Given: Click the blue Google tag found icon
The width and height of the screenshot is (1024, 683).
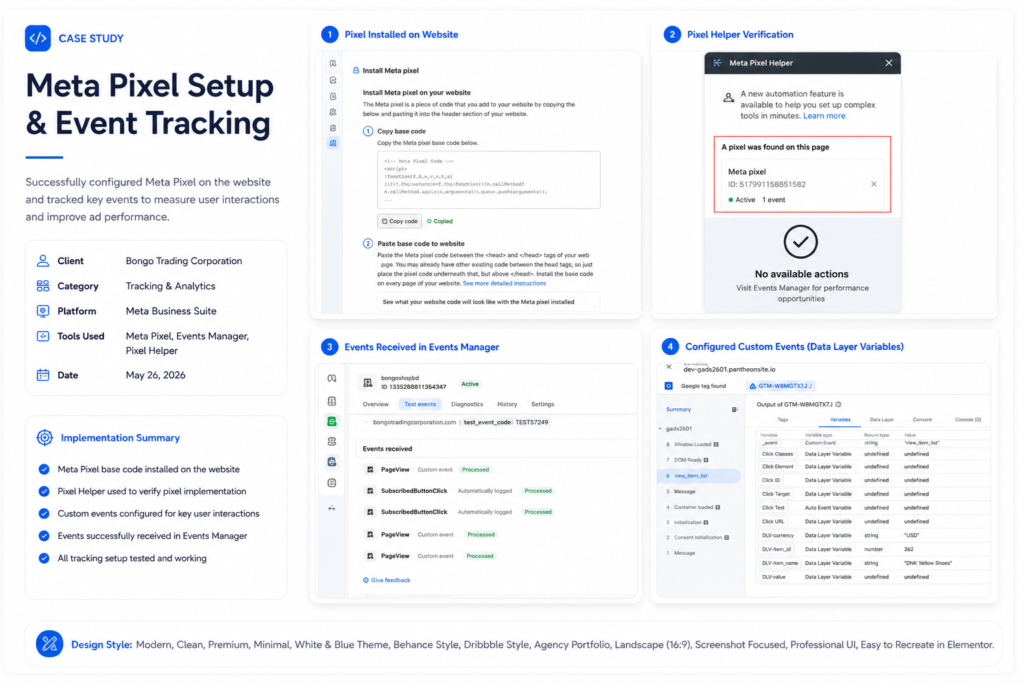Looking at the screenshot, I should [x=669, y=386].
